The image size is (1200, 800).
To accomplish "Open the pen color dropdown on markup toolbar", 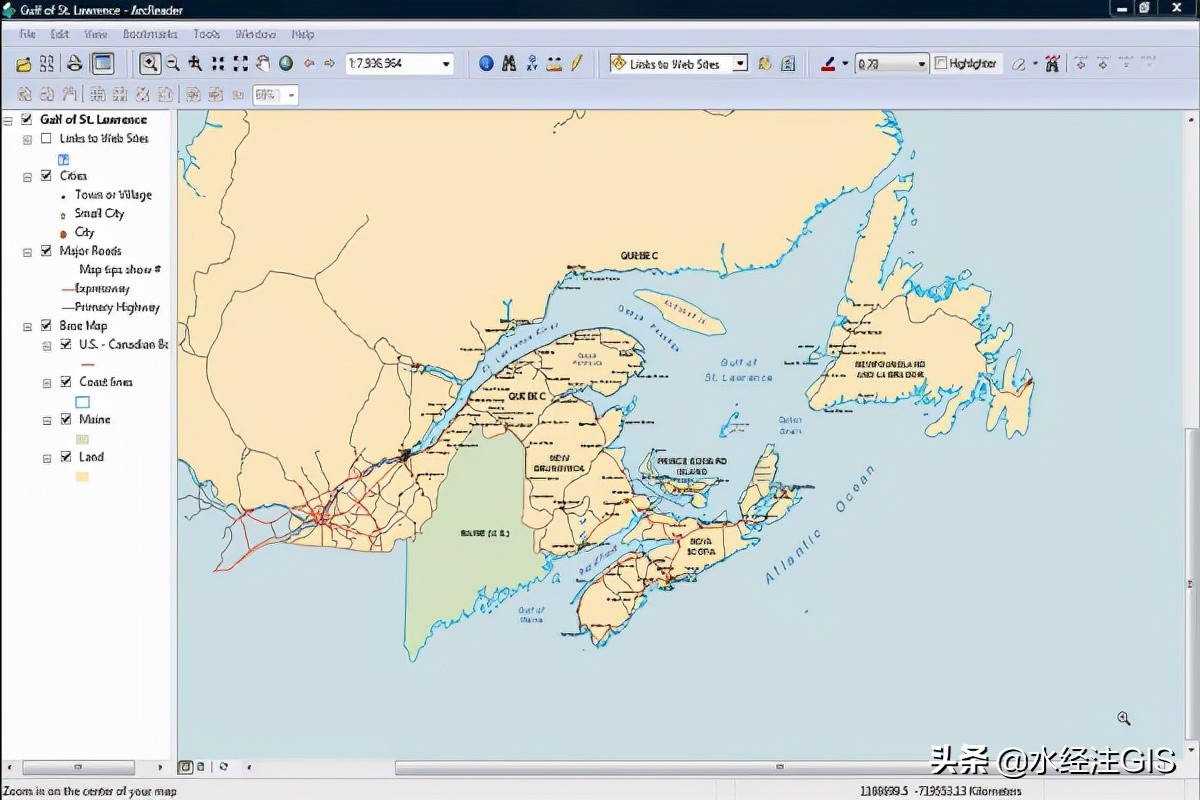I will (x=845, y=62).
